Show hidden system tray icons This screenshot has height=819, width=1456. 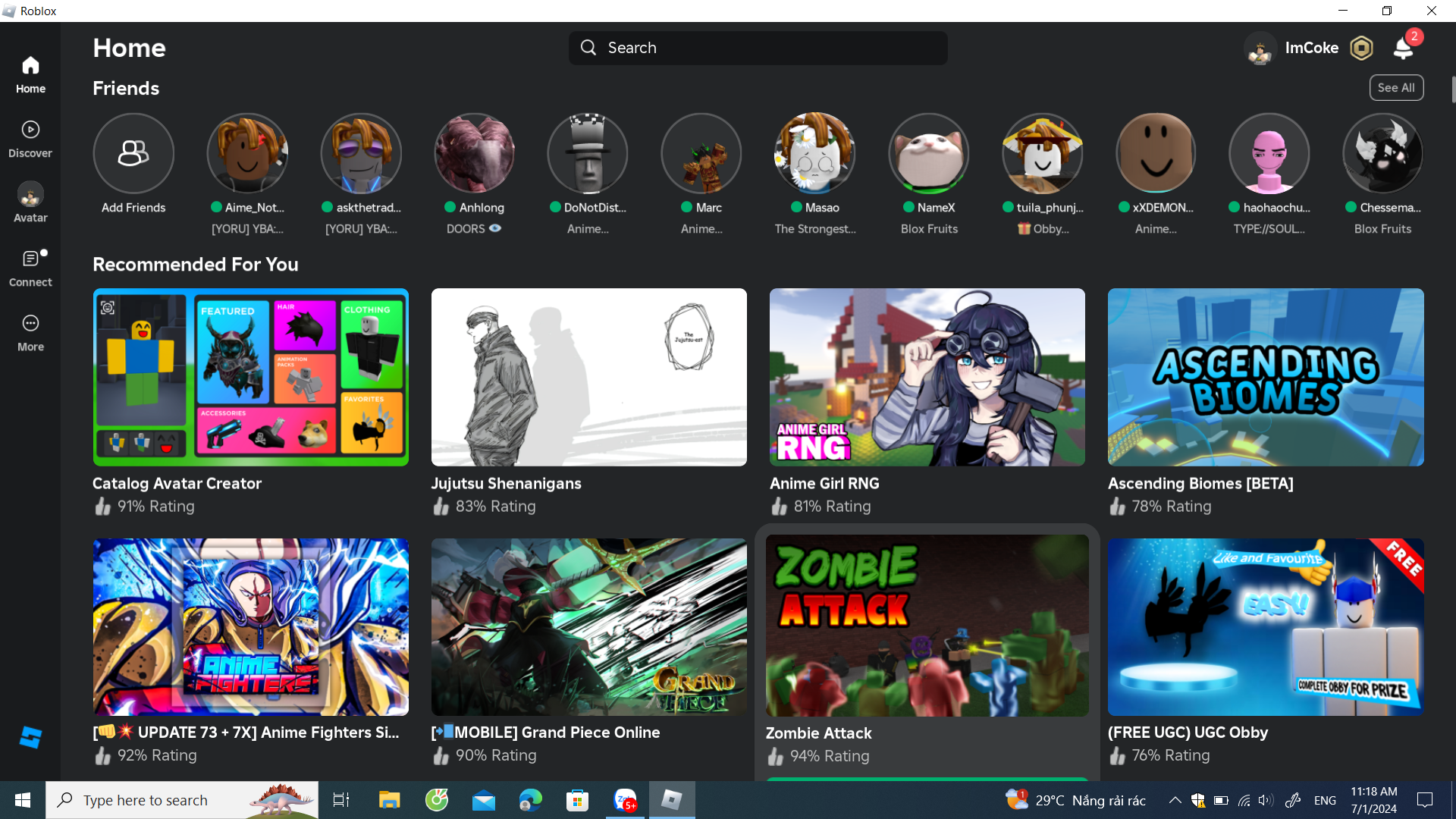click(x=1175, y=800)
